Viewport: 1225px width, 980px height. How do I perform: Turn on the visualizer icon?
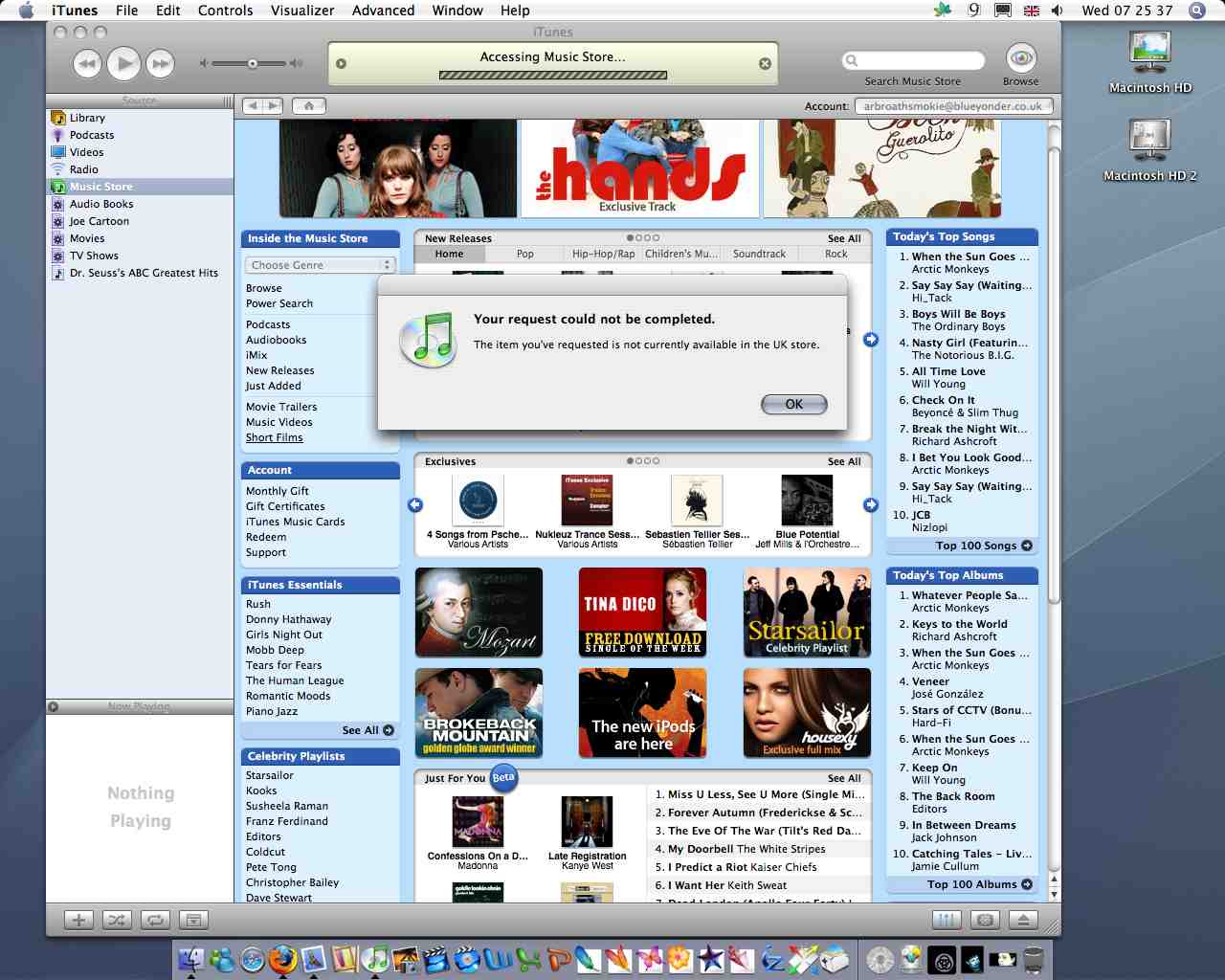tap(984, 920)
